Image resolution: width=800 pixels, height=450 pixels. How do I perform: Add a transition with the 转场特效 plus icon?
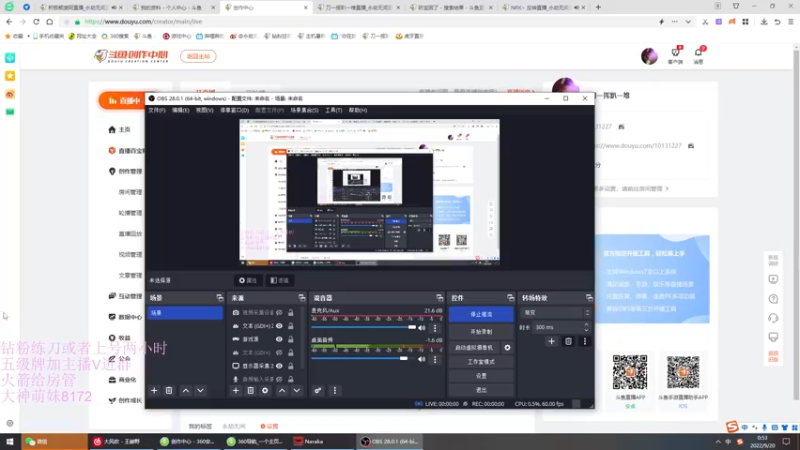tap(551, 341)
